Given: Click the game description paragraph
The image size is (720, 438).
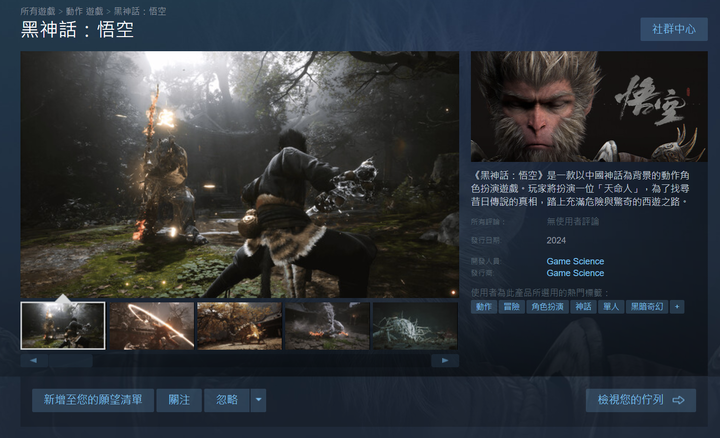Looking at the screenshot, I should [x=580, y=188].
